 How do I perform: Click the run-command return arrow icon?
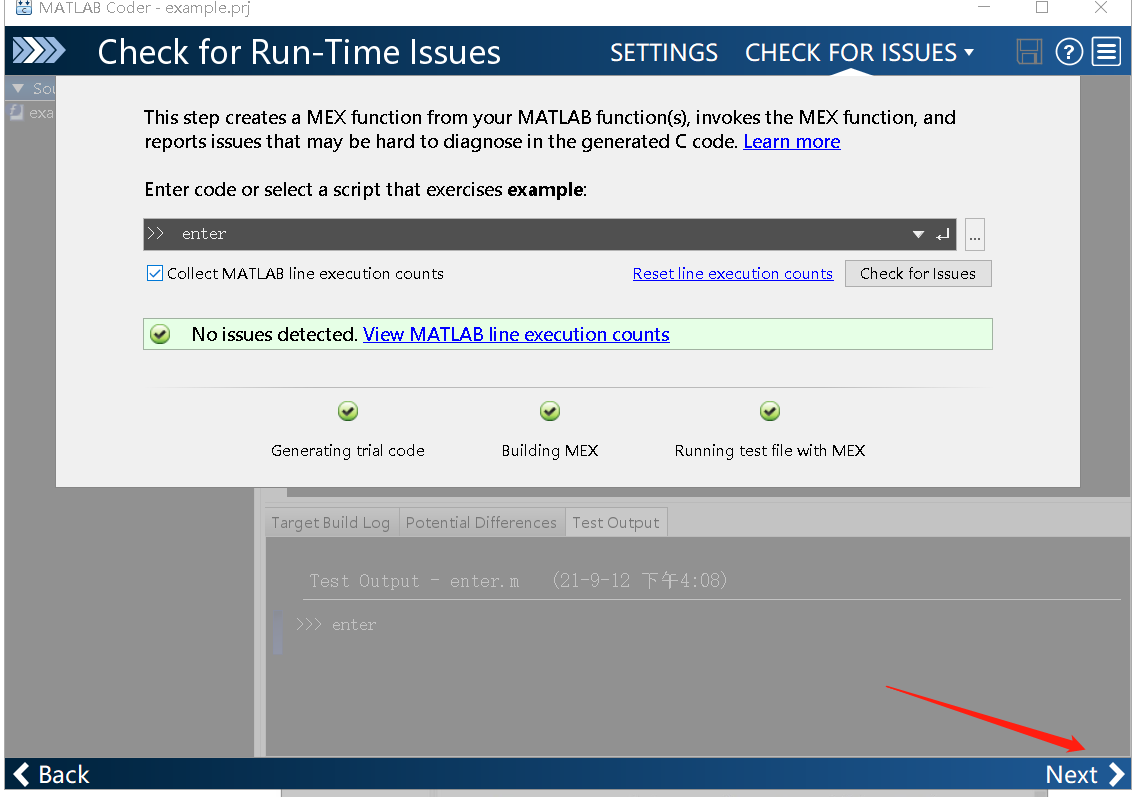(943, 234)
